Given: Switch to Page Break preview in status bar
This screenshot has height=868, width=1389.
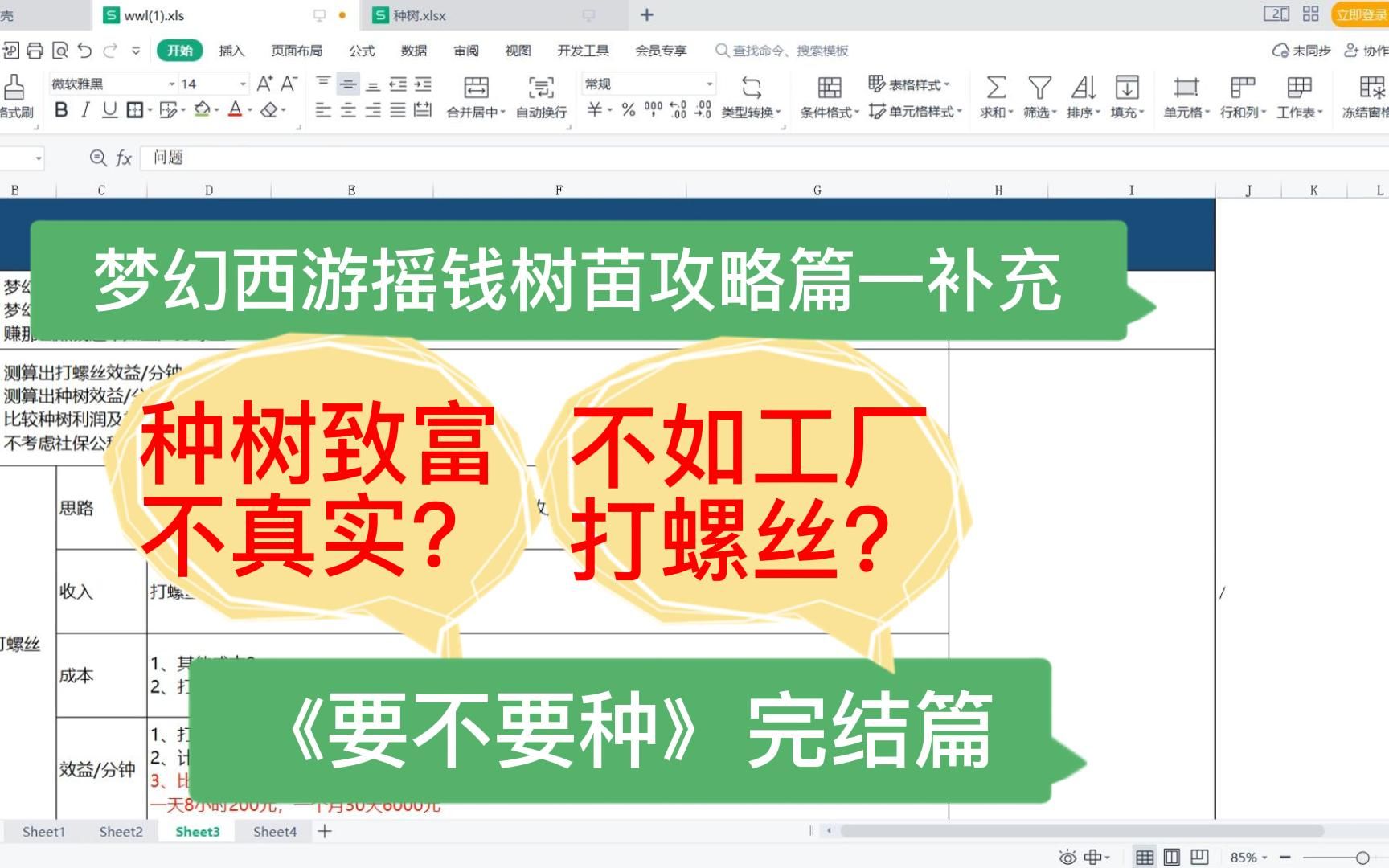Looking at the screenshot, I should 1199,857.
